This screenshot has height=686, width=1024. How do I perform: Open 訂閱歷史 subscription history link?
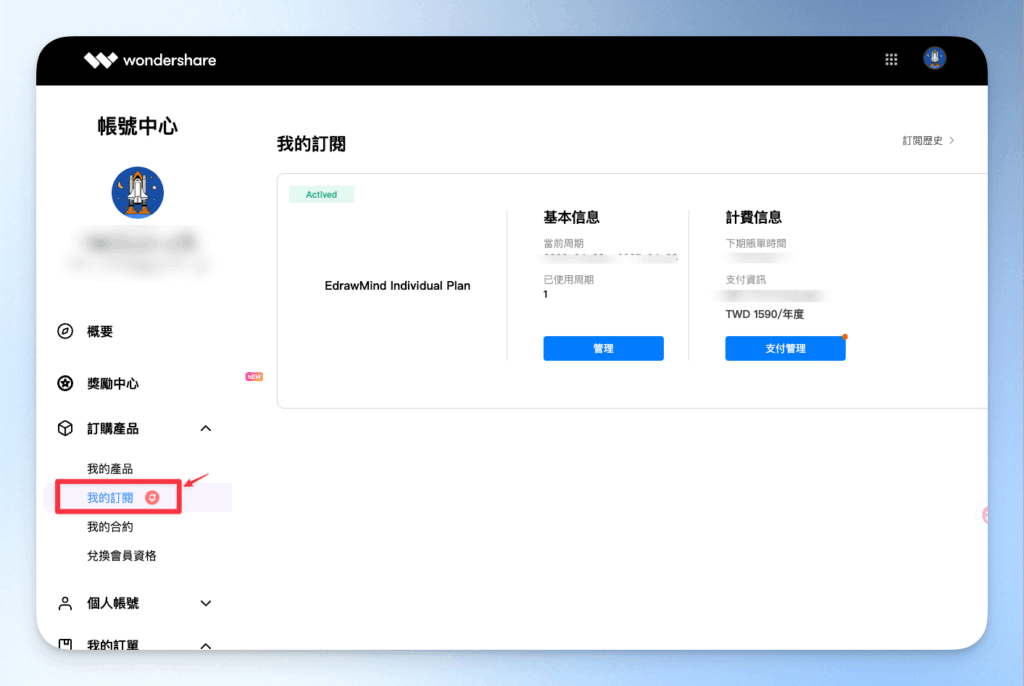(922, 140)
